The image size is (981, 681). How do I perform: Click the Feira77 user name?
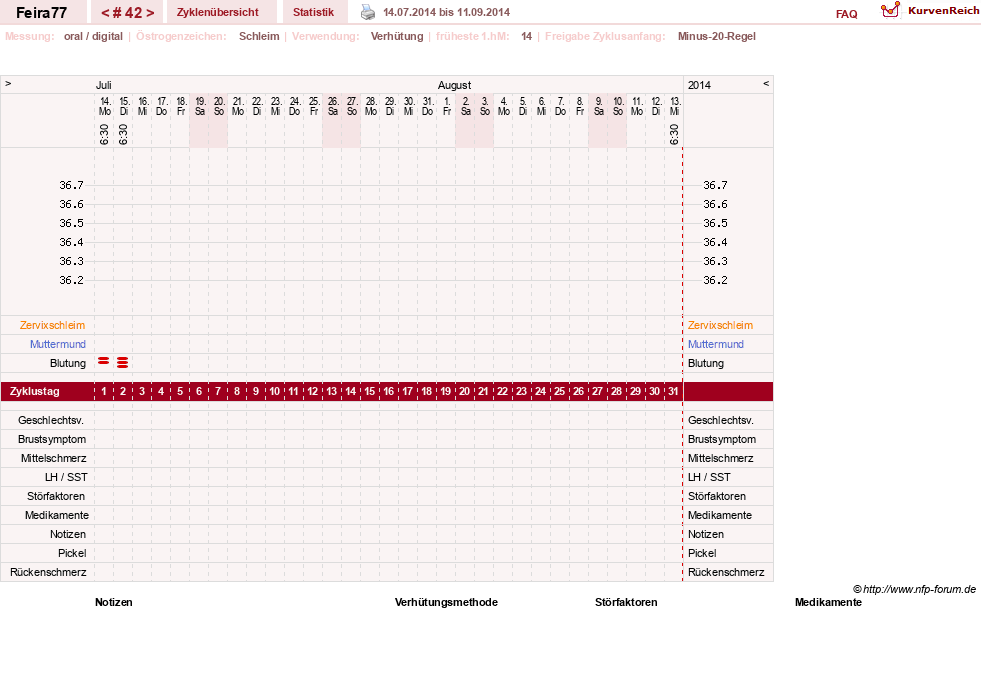41,13
